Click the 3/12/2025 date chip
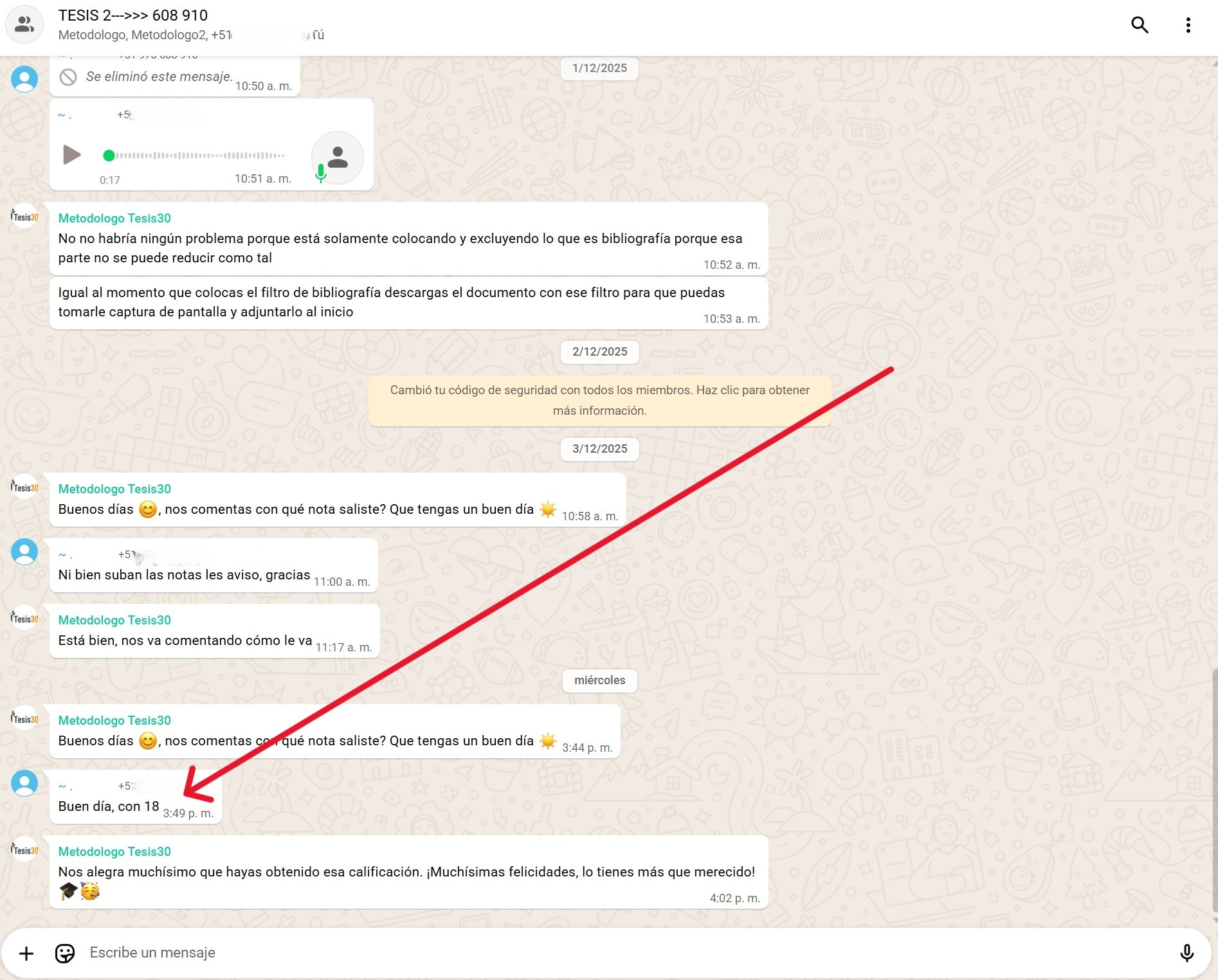Screen dimensions: 1218x980 point(599,449)
